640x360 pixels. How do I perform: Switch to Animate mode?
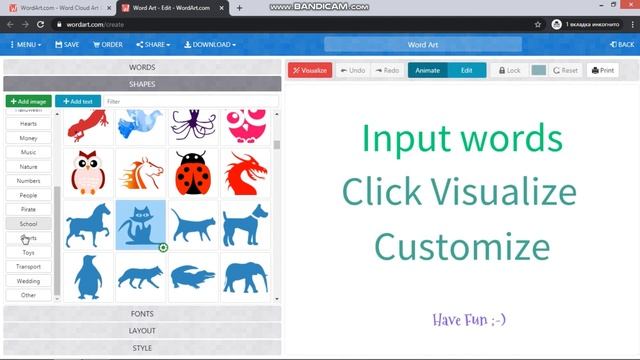(x=427, y=70)
